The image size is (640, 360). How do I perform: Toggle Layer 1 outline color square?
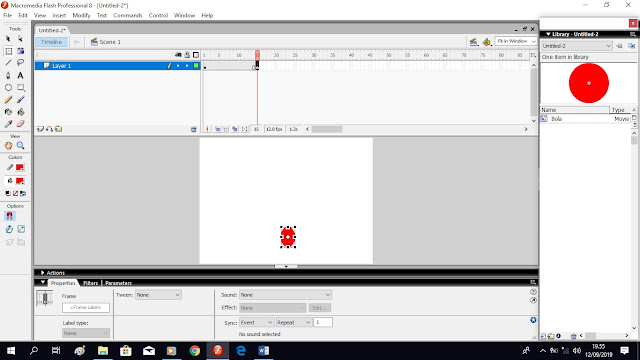(196, 65)
